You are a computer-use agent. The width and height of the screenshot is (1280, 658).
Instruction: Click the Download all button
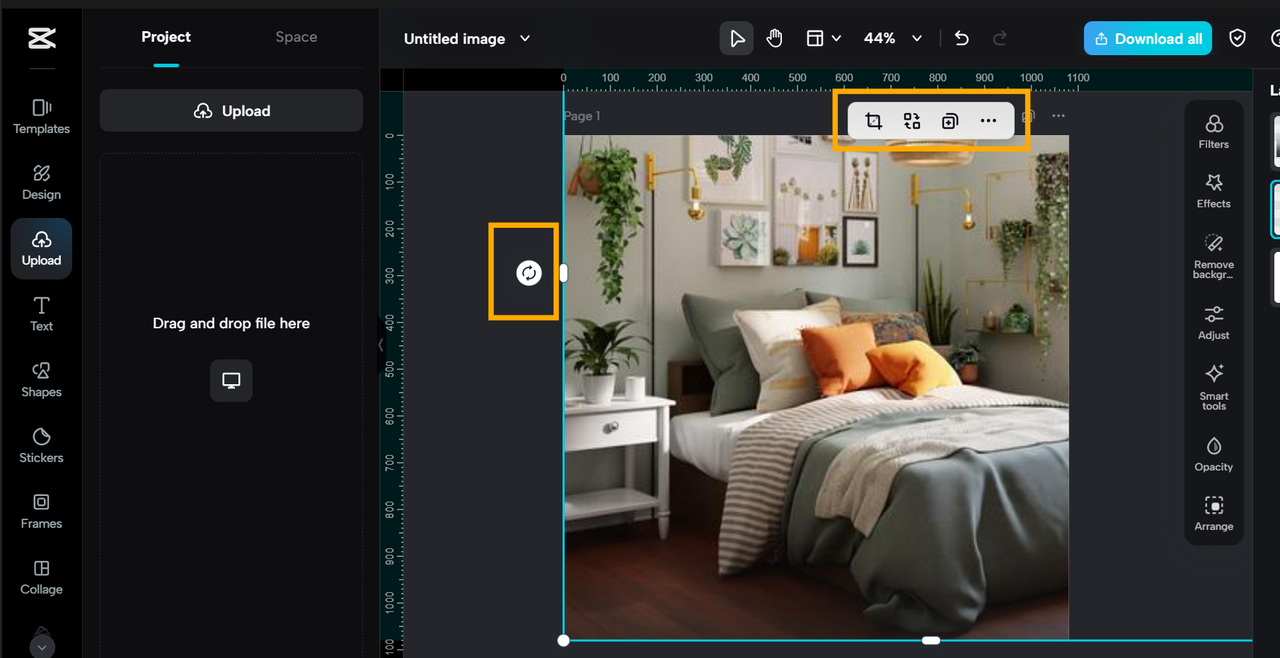[1147, 38]
